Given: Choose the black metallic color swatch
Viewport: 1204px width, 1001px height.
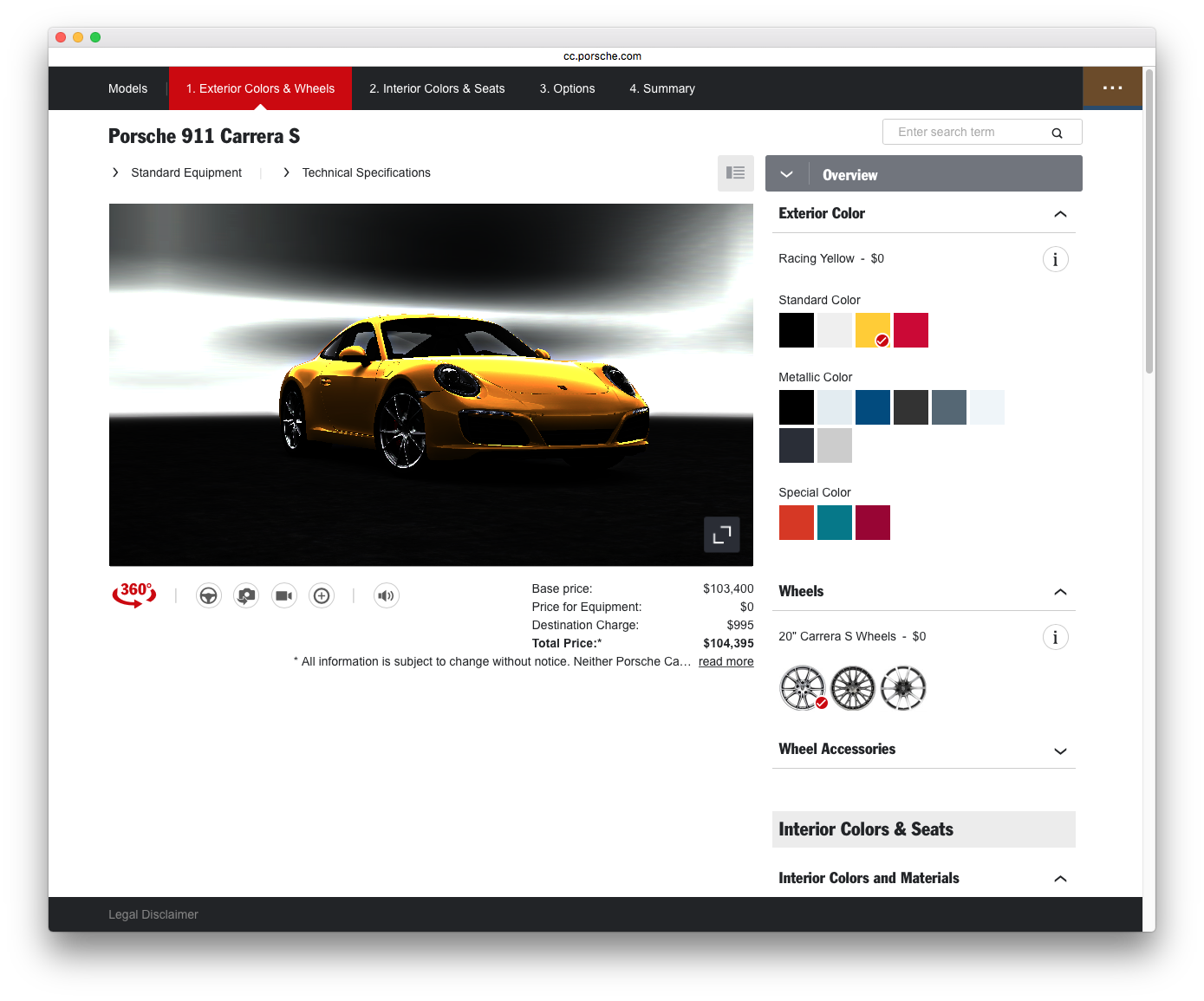Looking at the screenshot, I should point(797,407).
